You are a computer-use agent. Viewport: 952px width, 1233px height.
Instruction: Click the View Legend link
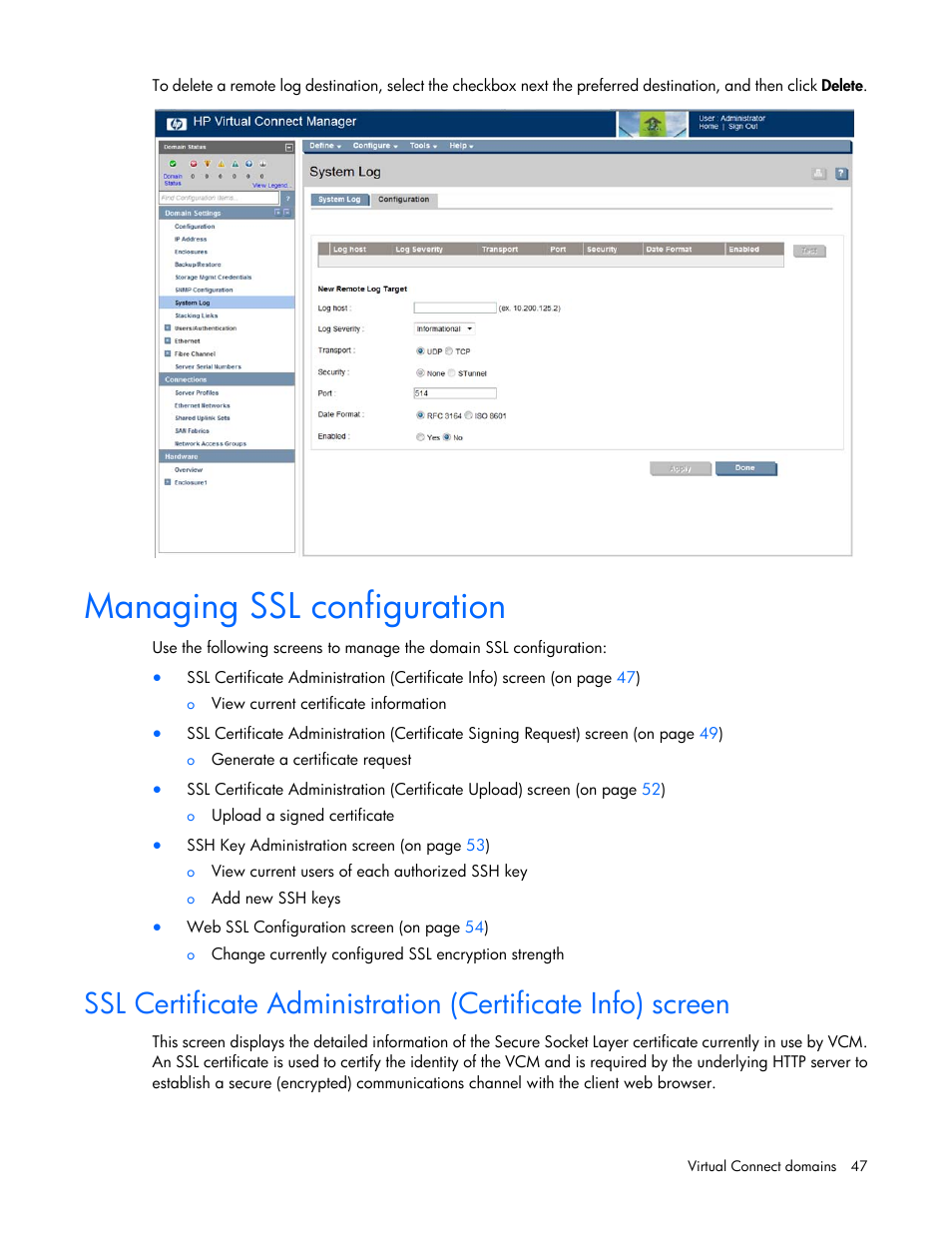pos(270,186)
